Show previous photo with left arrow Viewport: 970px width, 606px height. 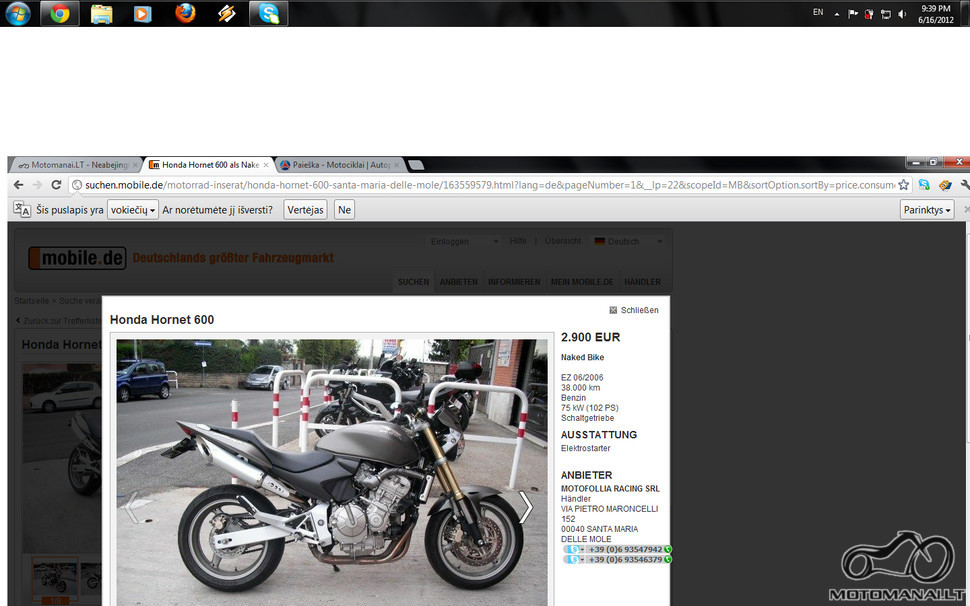[x=132, y=507]
